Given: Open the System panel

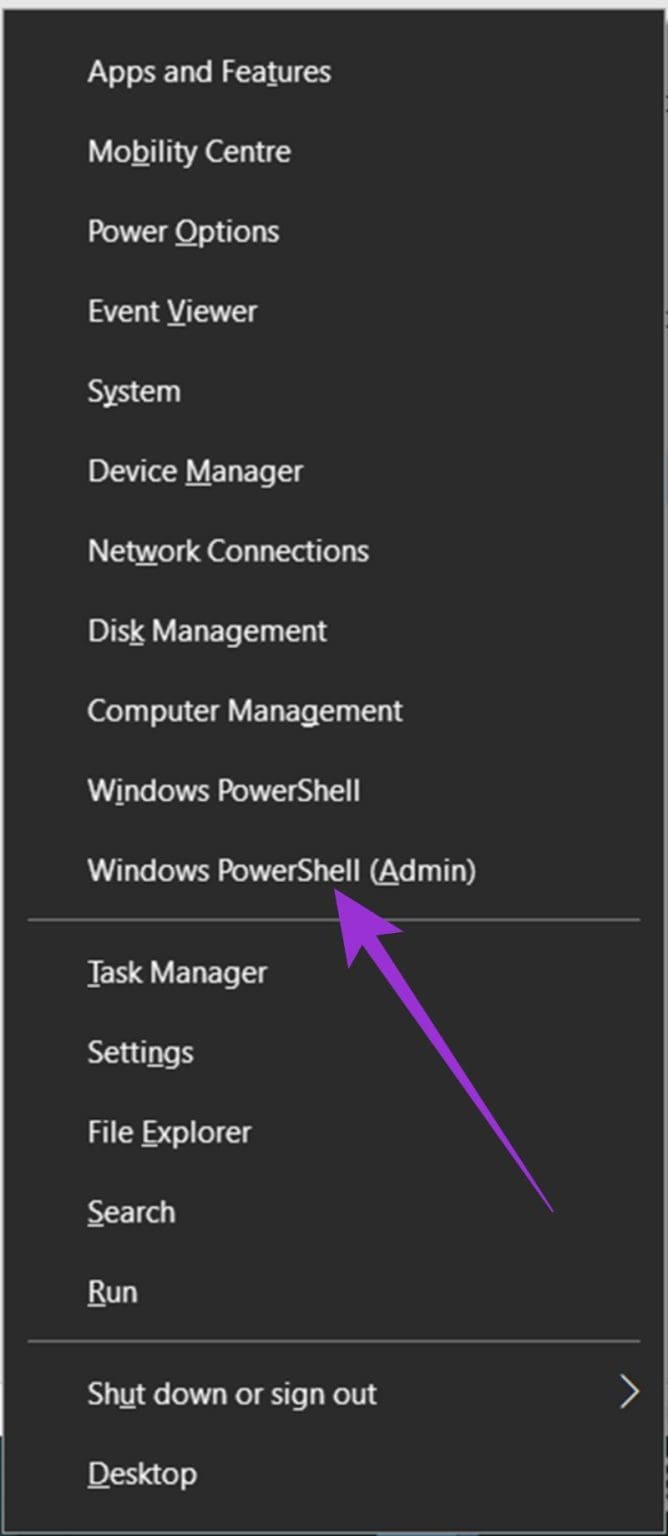Looking at the screenshot, I should pos(134,391).
